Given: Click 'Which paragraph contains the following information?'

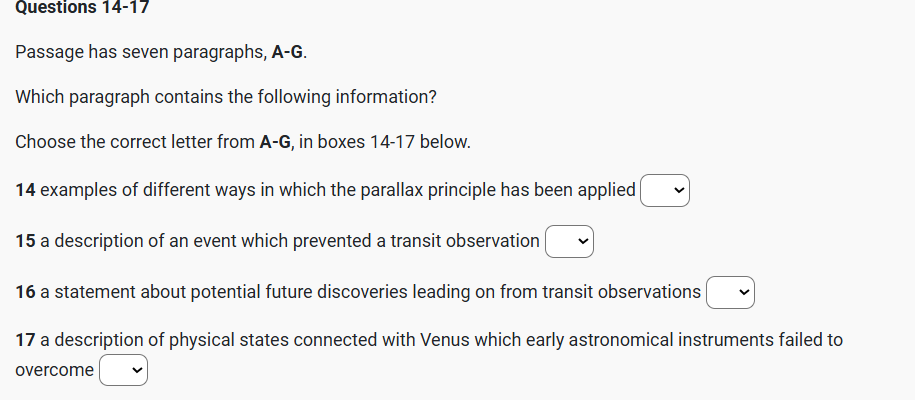Looking at the screenshot, I should 226,97.
